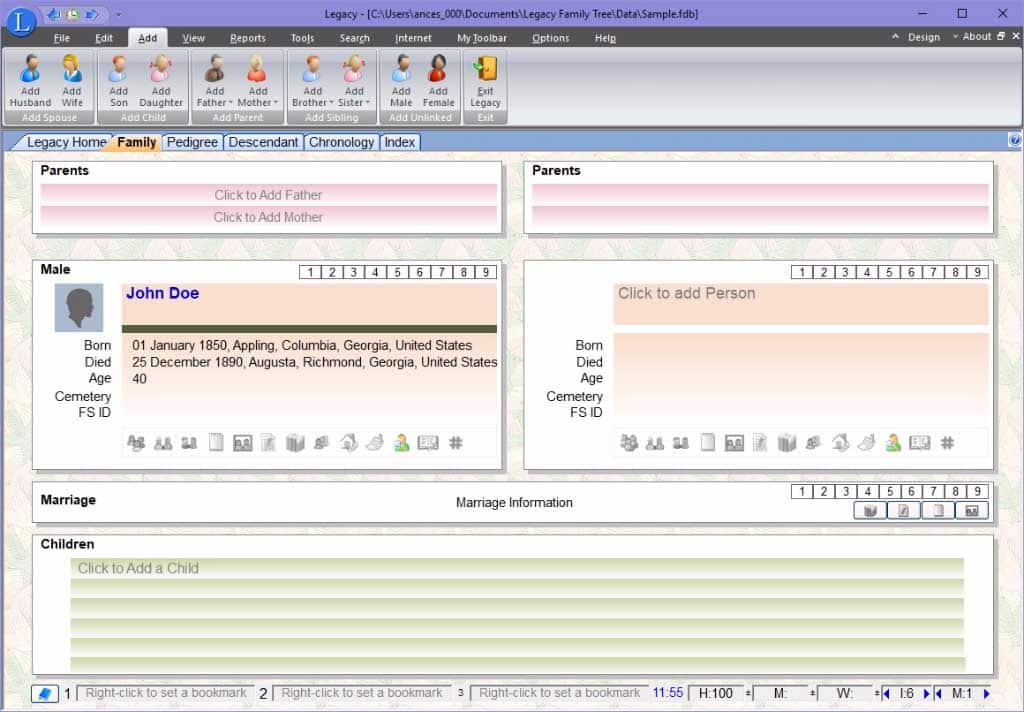Toggle tag 5 on John Doe's panel
The height and width of the screenshot is (712, 1024).
pos(397,272)
